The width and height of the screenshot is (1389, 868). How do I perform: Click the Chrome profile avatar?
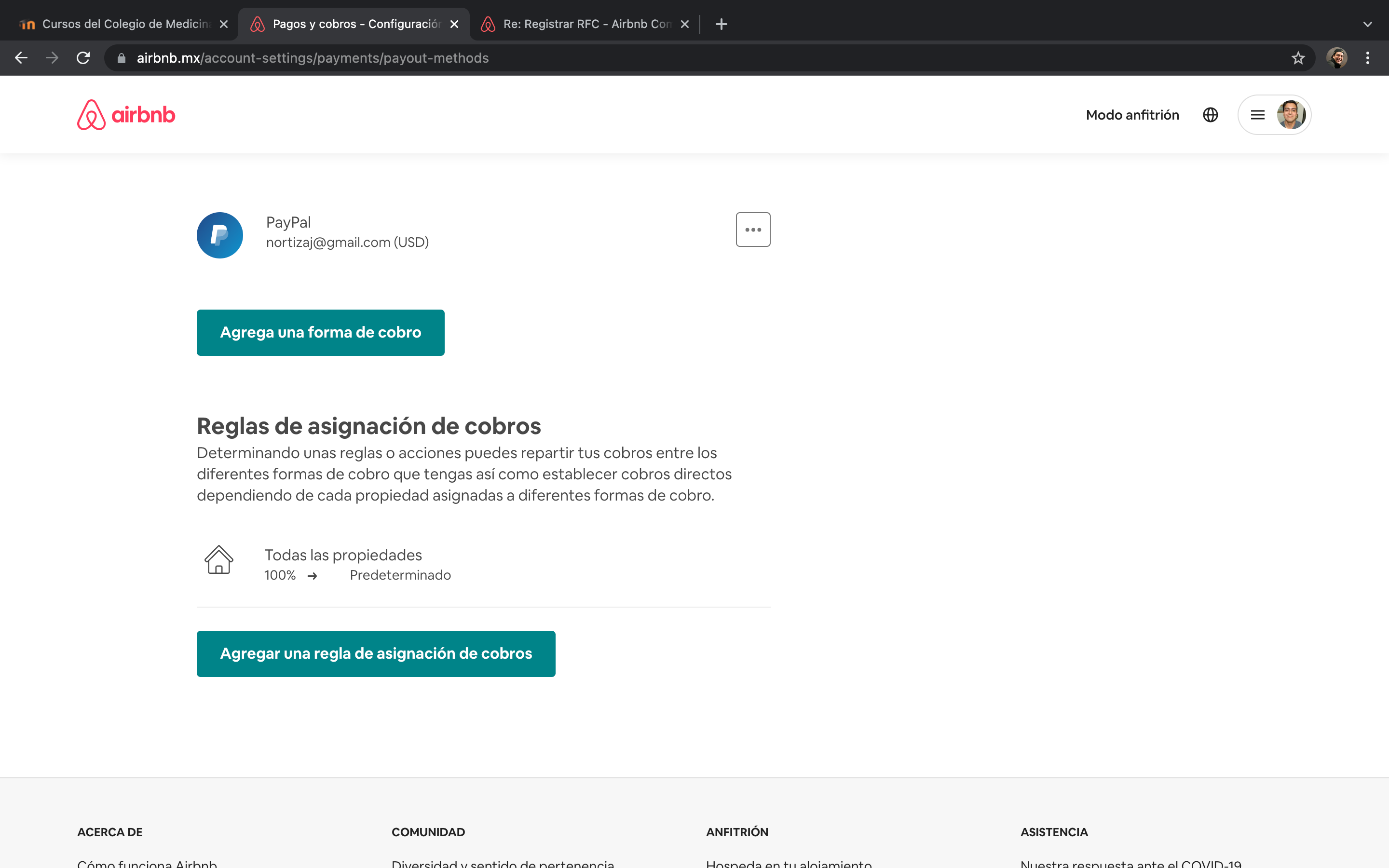coord(1337,58)
